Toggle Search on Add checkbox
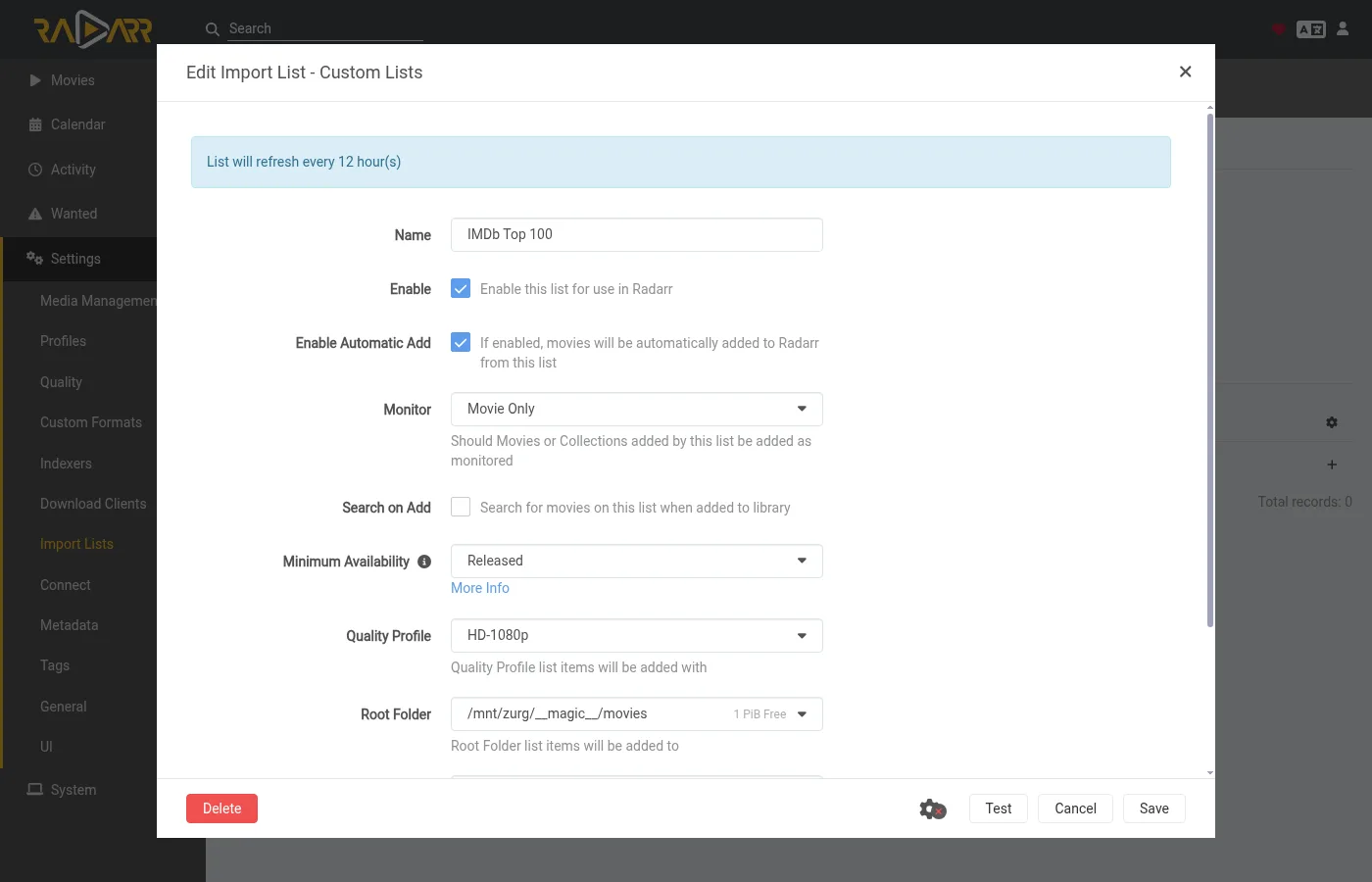 [x=461, y=507]
